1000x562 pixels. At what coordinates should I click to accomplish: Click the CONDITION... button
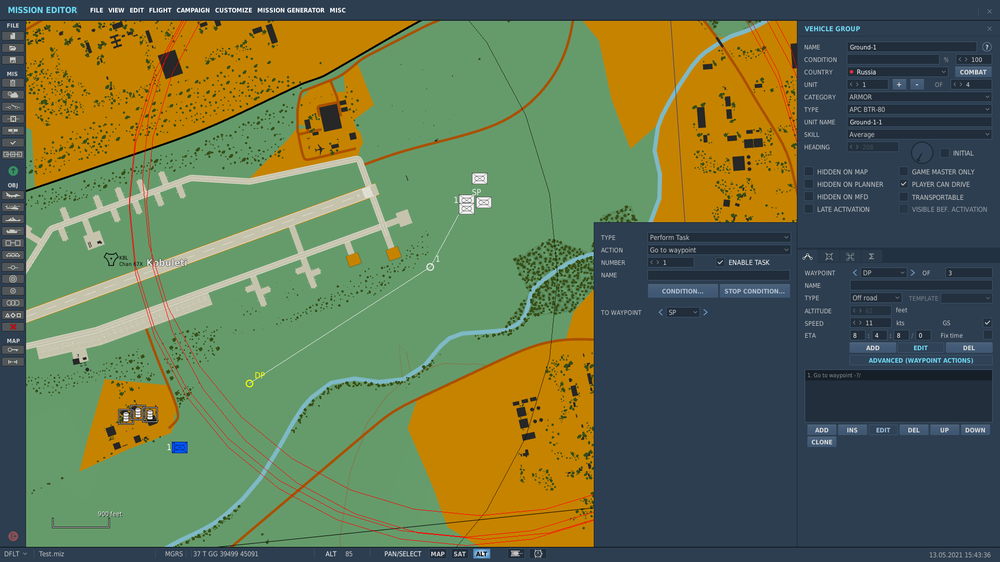[x=682, y=291]
